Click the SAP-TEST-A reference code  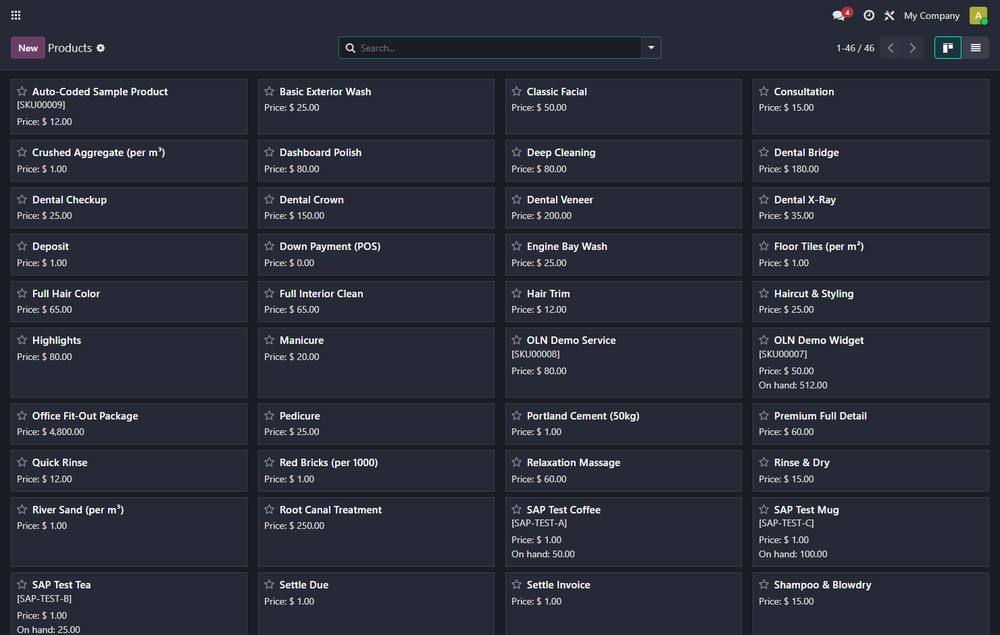coord(539,523)
